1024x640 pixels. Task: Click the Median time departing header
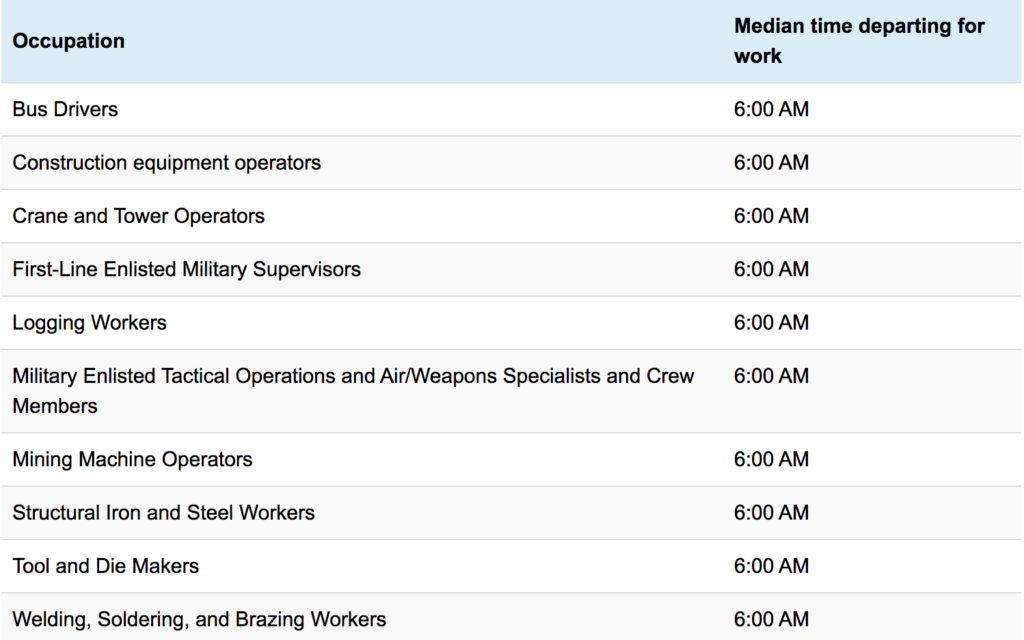coord(858,41)
